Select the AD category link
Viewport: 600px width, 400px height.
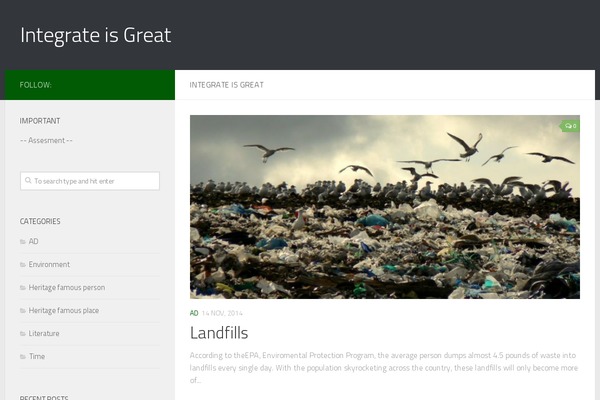pyautogui.click(x=33, y=242)
